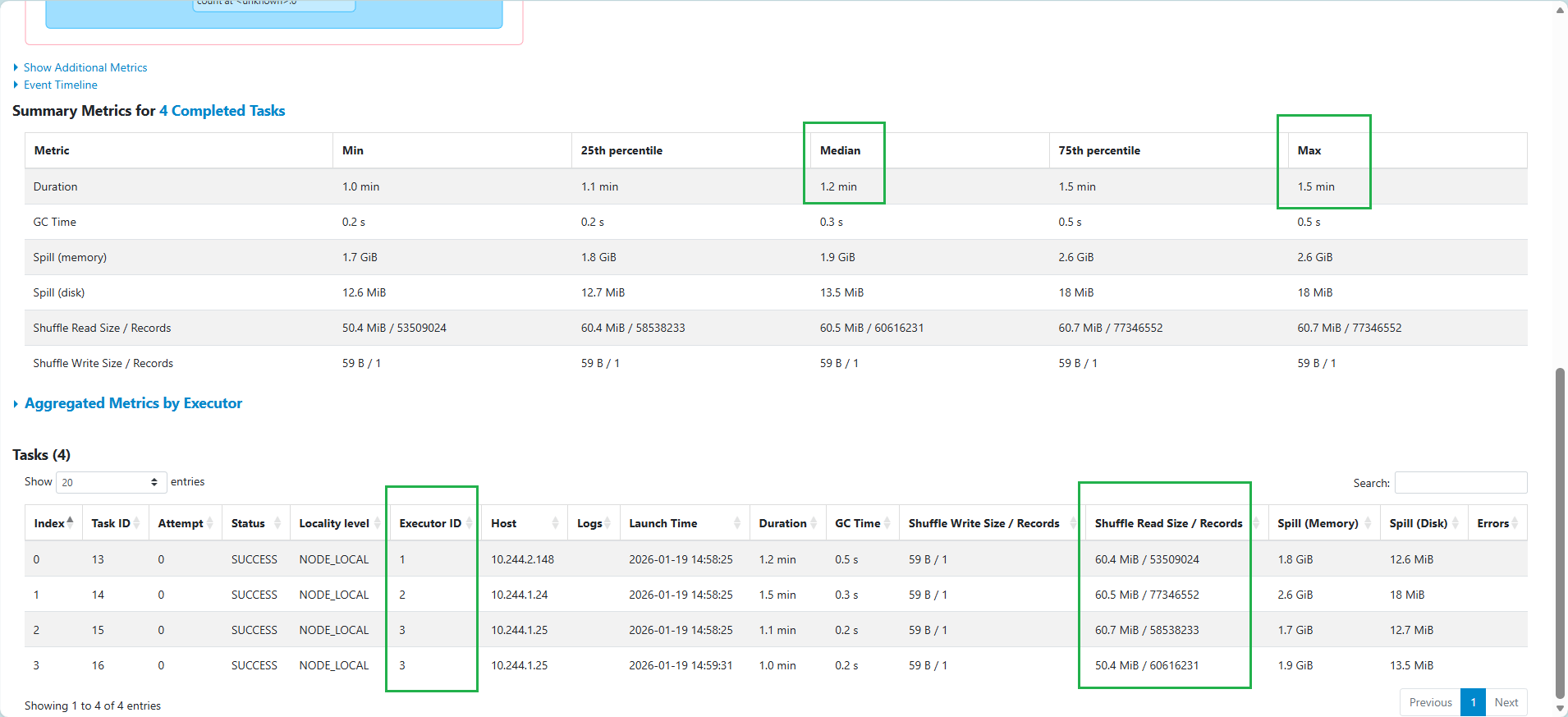Sort by GC Time column icon
Viewport: 1568px width, 717px height.
pyautogui.click(x=887, y=523)
